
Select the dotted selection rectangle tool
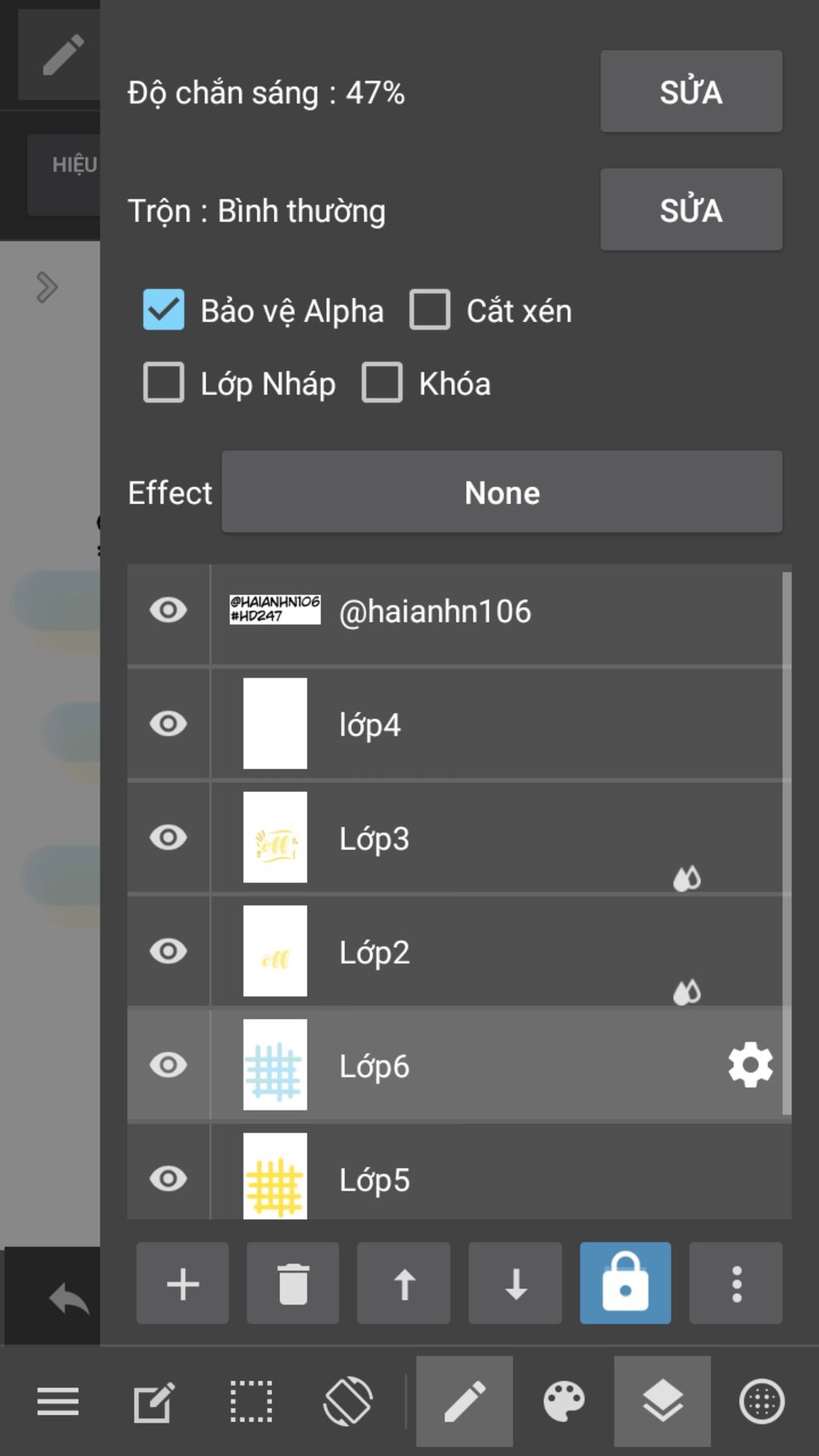[x=251, y=1402]
